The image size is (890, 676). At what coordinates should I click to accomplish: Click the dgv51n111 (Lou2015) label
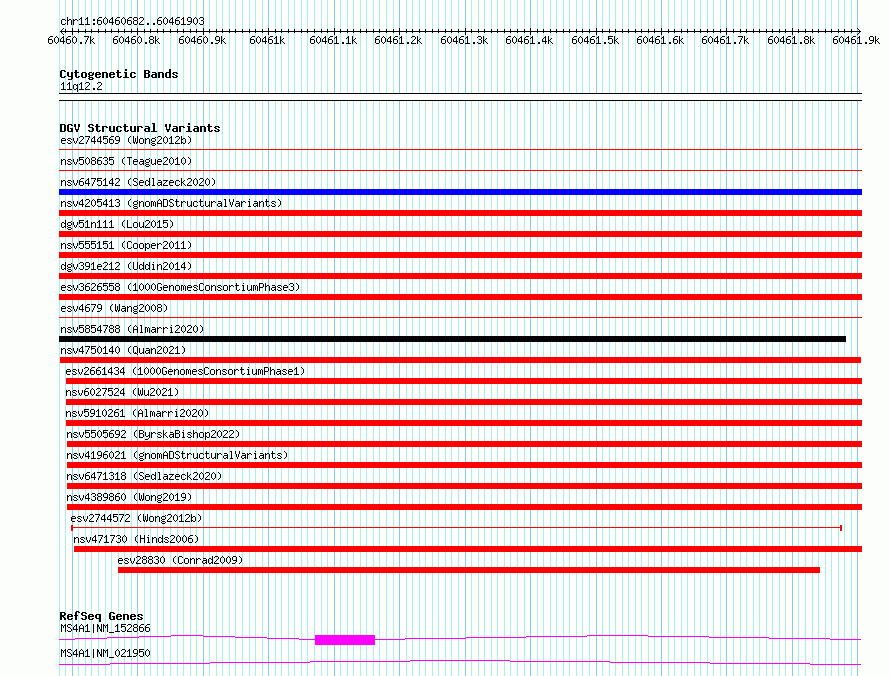tap(117, 224)
